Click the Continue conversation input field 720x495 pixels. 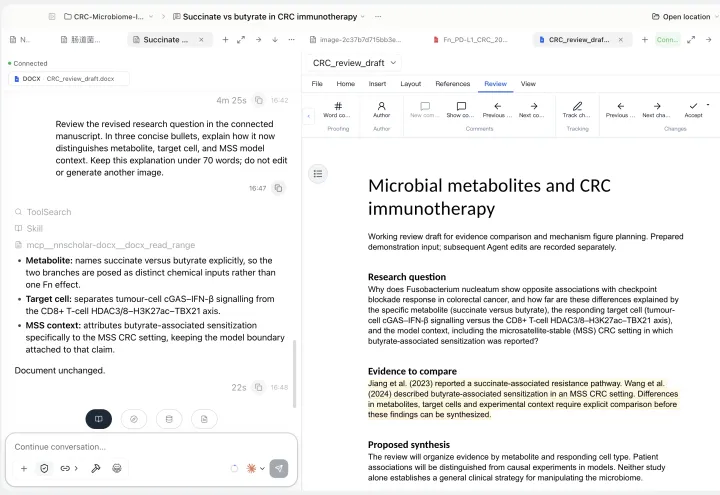[152, 447]
